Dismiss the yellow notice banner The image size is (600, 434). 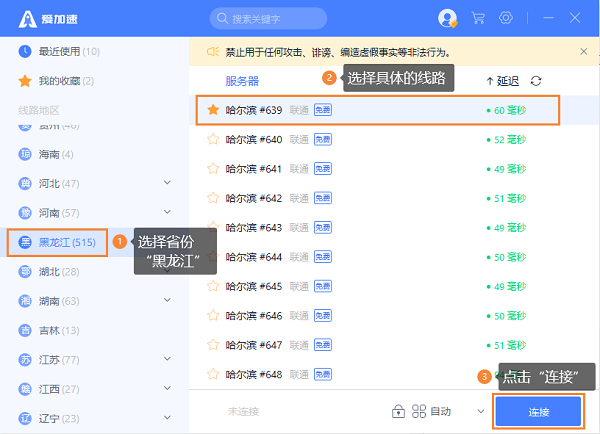click(x=584, y=51)
